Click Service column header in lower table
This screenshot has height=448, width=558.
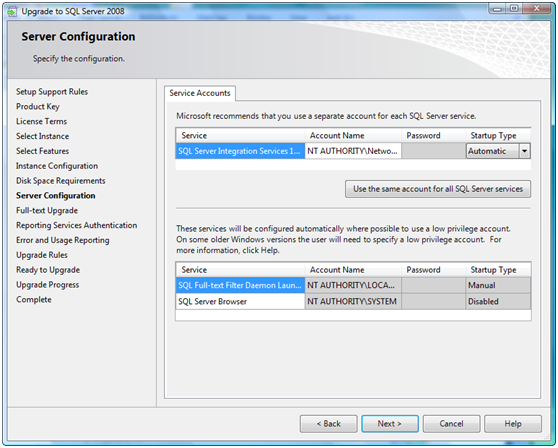[x=240, y=270]
